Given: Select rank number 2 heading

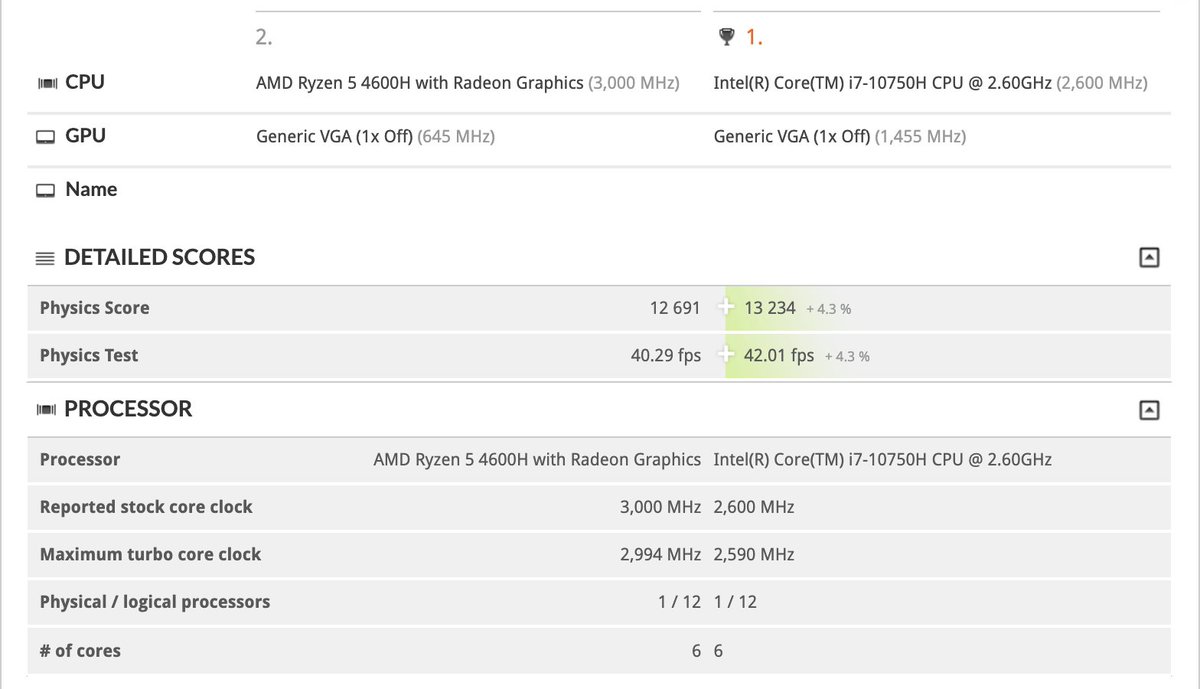Looking at the screenshot, I should (264, 38).
